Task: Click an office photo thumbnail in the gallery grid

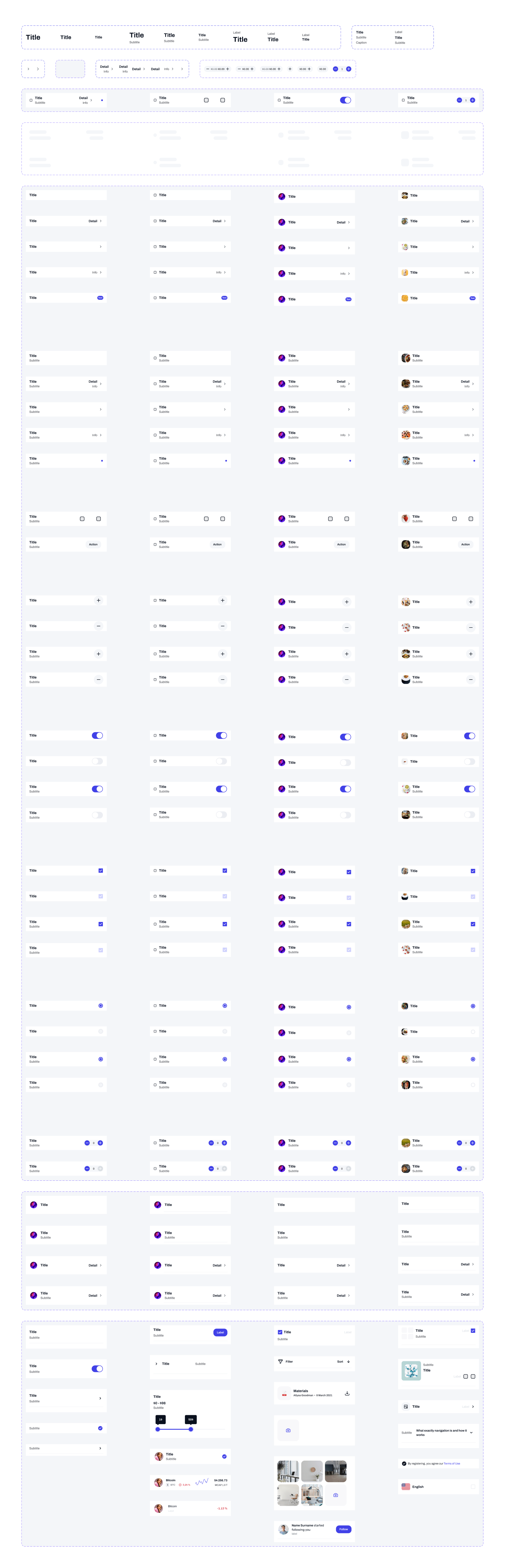Action: click(x=288, y=1471)
